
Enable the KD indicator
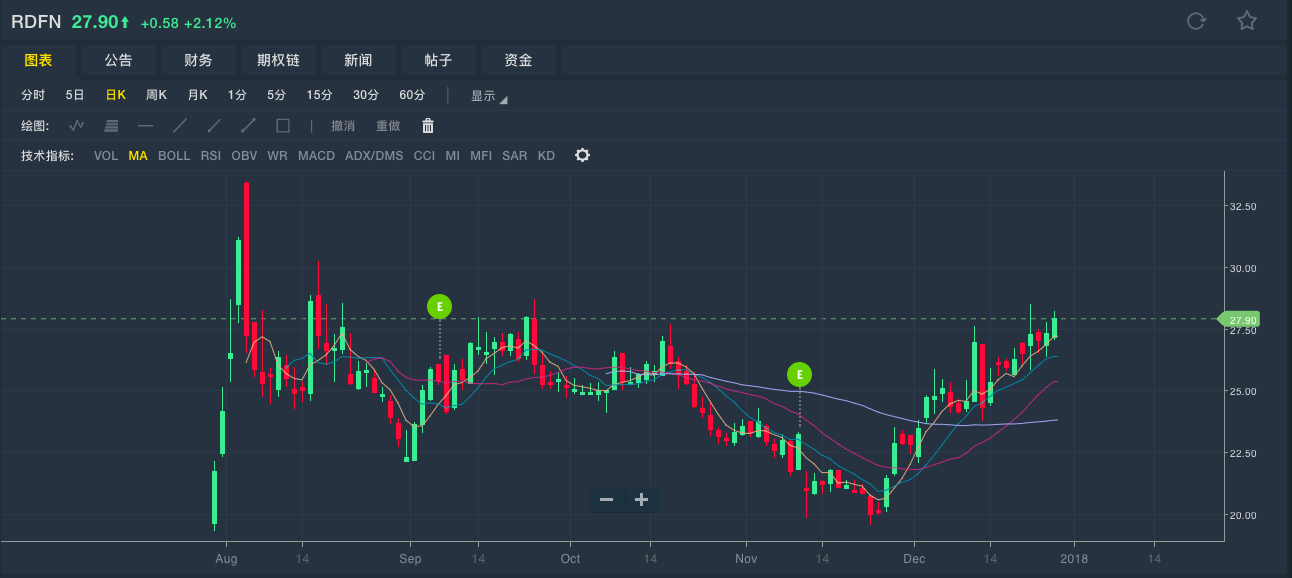(x=546, y=156)
